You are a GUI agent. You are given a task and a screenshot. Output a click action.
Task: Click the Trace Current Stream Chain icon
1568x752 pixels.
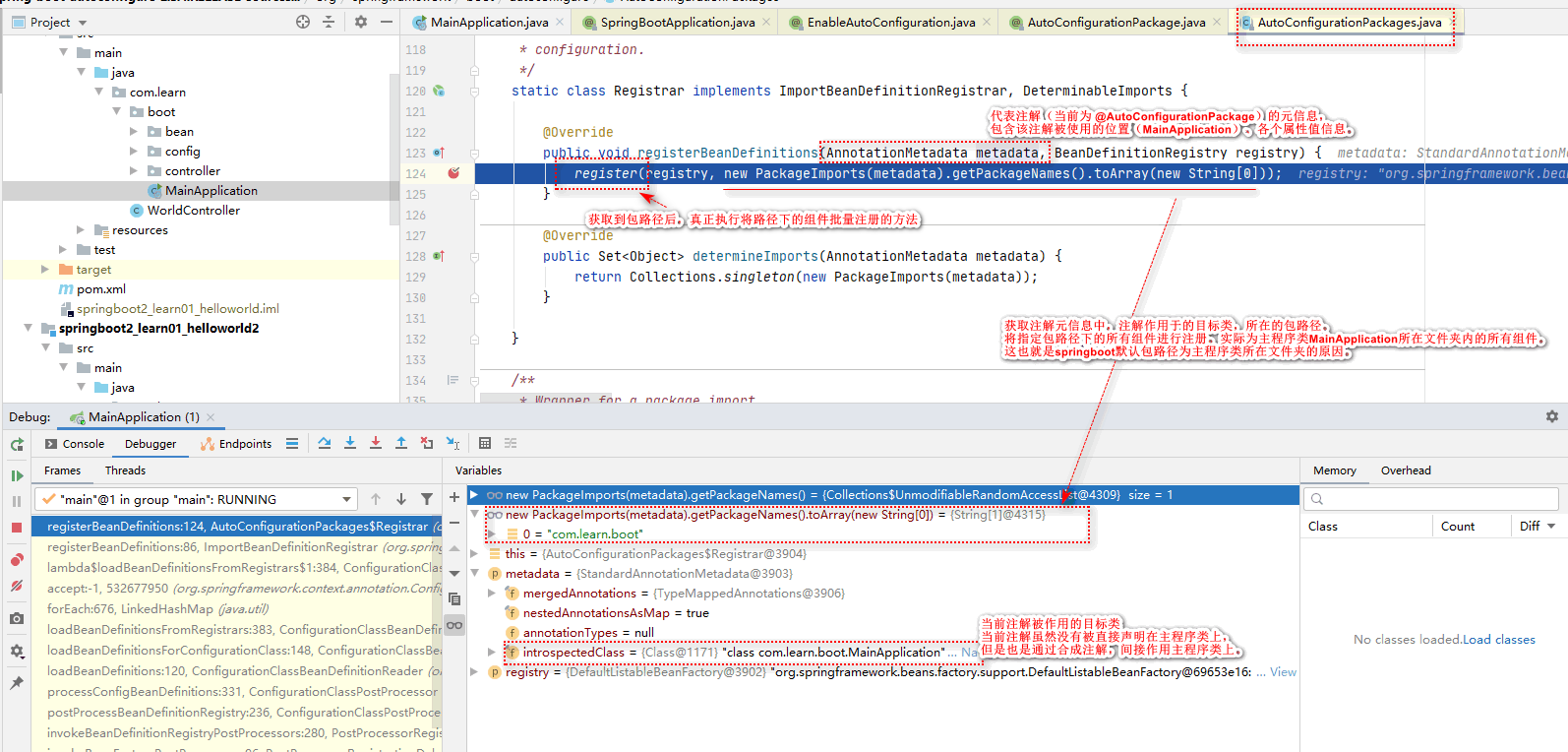pos(511,443)
